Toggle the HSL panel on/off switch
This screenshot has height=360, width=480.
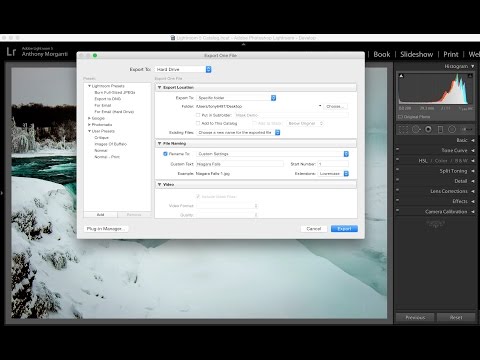click(x=397, y=159)
